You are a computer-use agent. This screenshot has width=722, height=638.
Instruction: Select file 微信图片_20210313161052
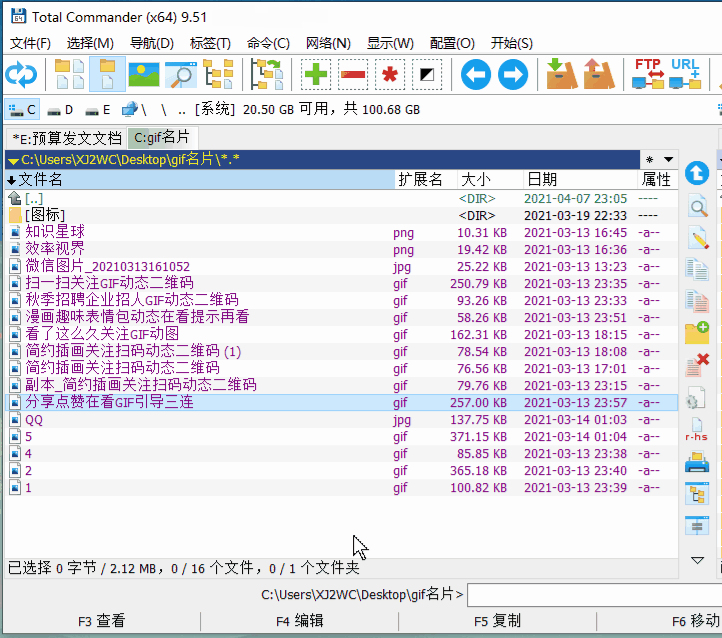[x=341, y=267]
